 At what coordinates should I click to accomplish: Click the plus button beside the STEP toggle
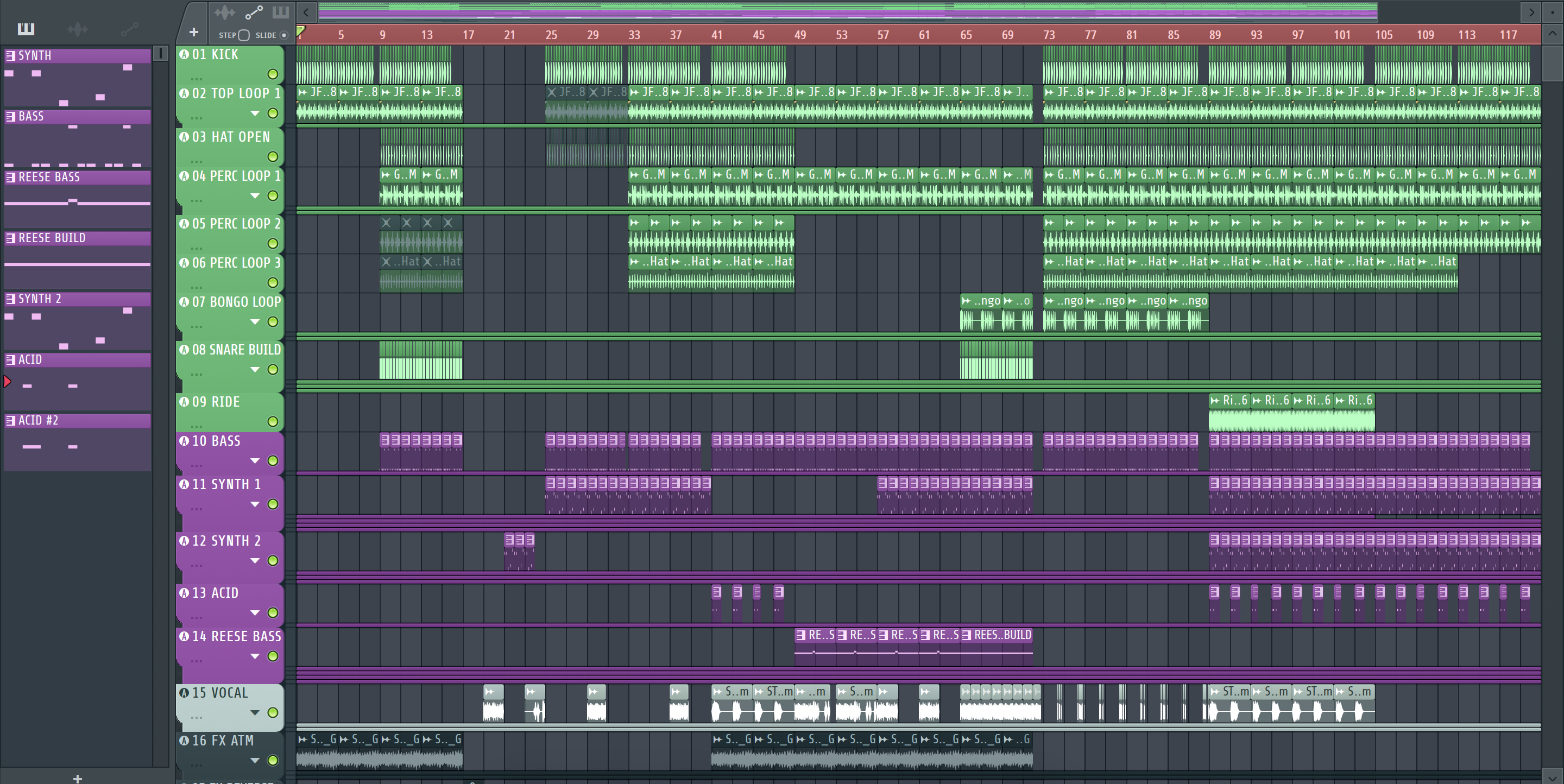[194, 32]
